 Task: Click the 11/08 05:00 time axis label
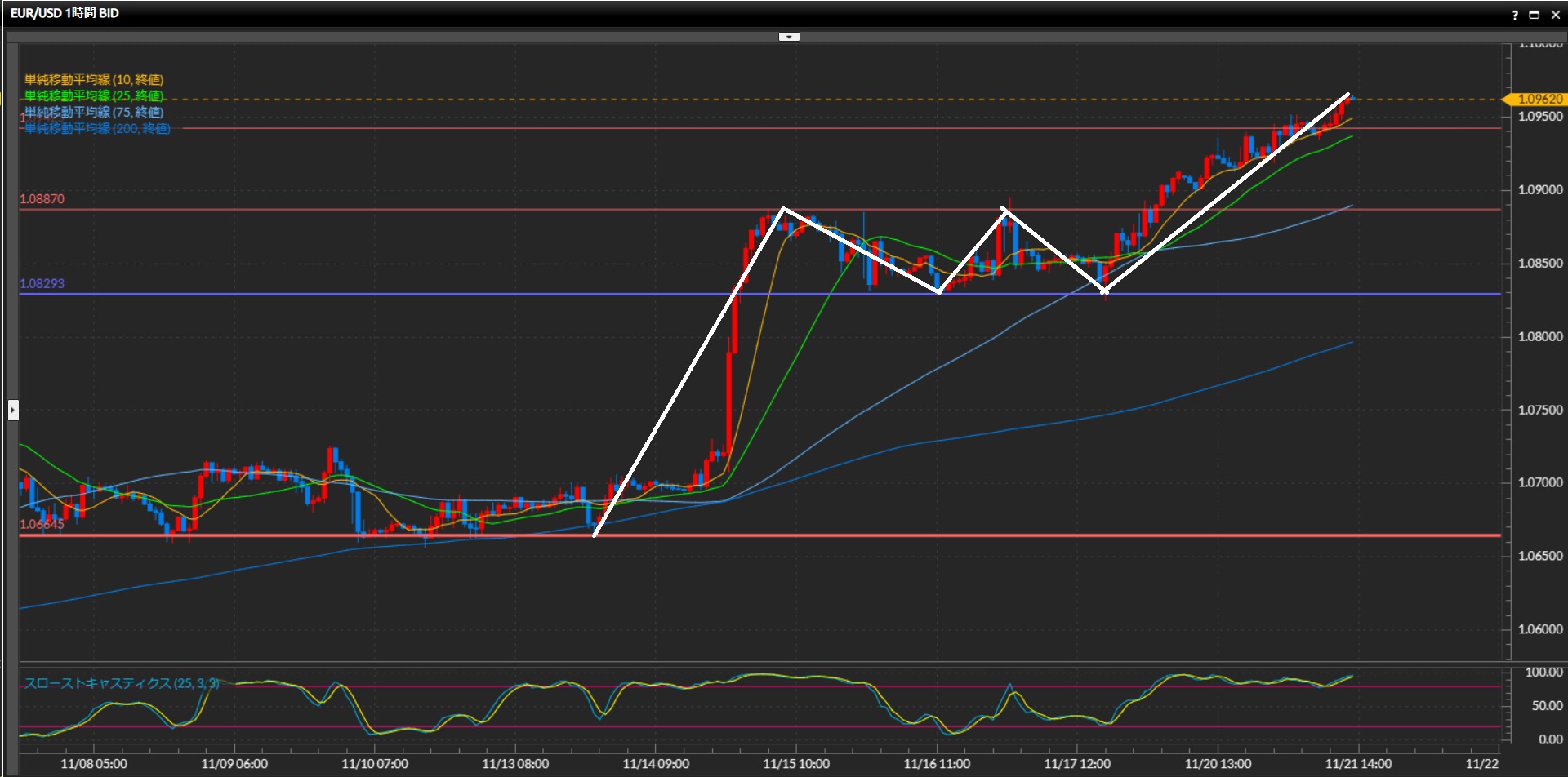click(94, 764)
